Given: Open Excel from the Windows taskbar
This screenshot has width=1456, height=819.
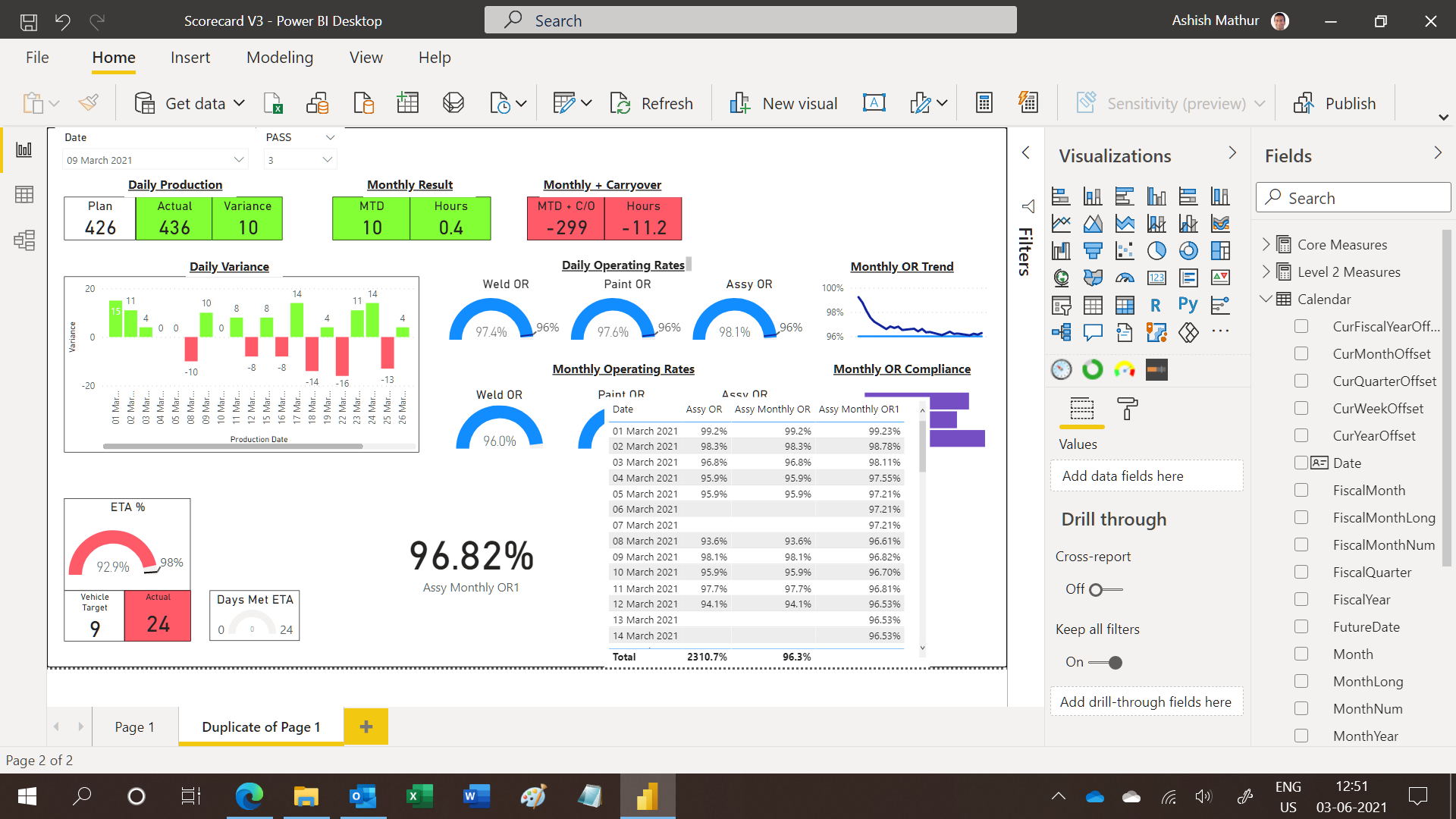Looking at the screenshot, I should 419,796.
